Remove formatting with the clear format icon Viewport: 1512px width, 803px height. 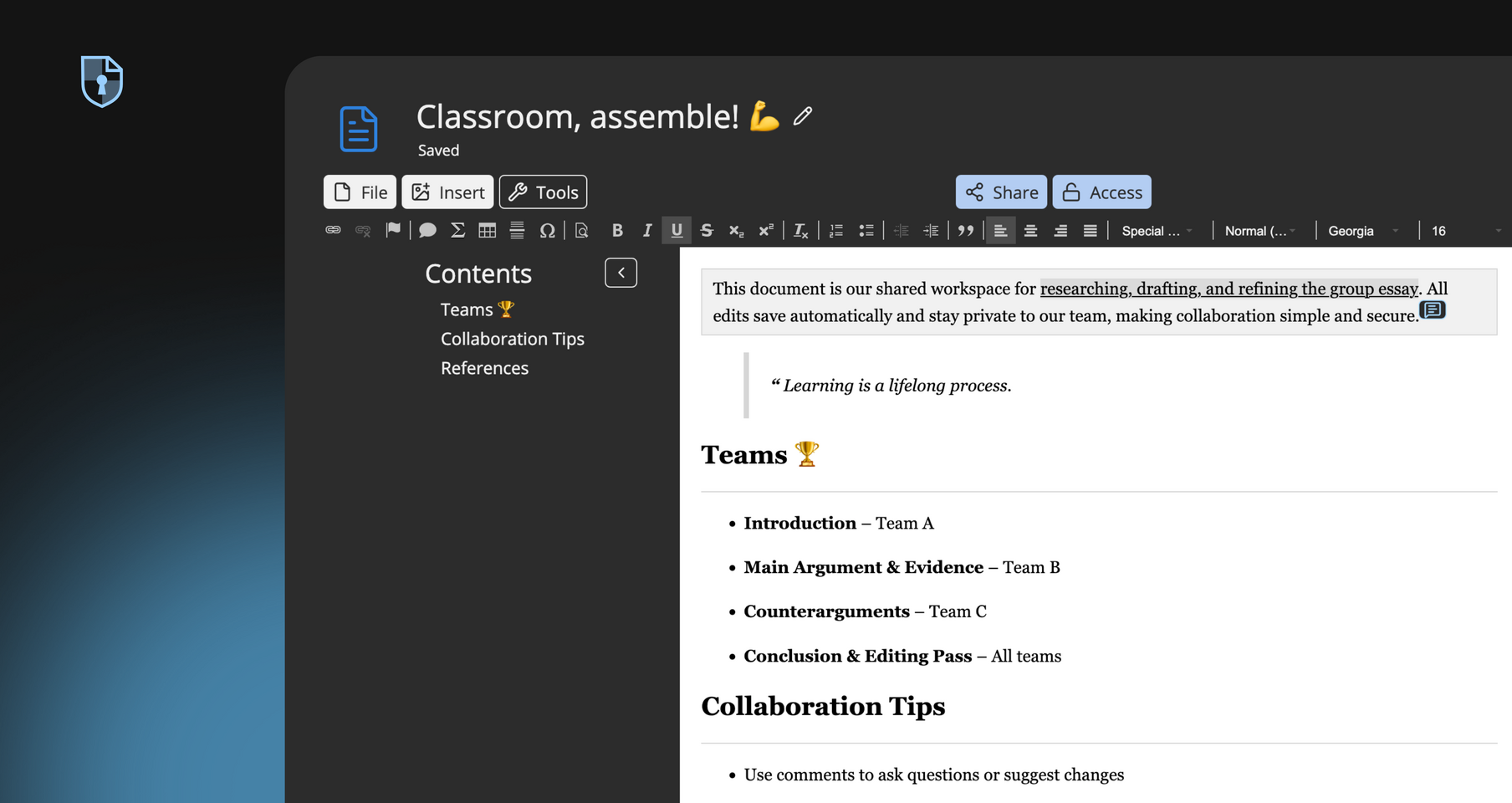point(800,230)
